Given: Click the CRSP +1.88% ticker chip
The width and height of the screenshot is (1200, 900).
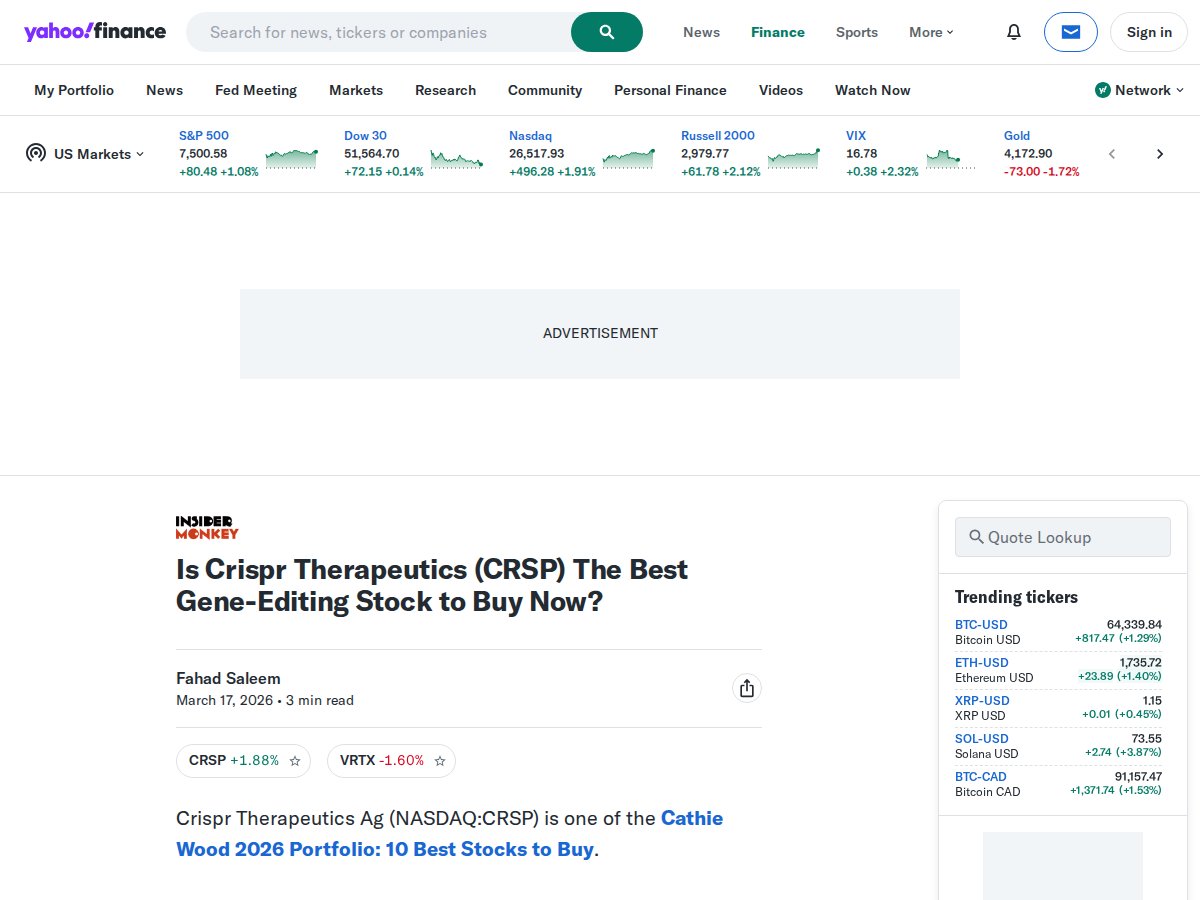Looking at the screenshot, I should point(243,761).
